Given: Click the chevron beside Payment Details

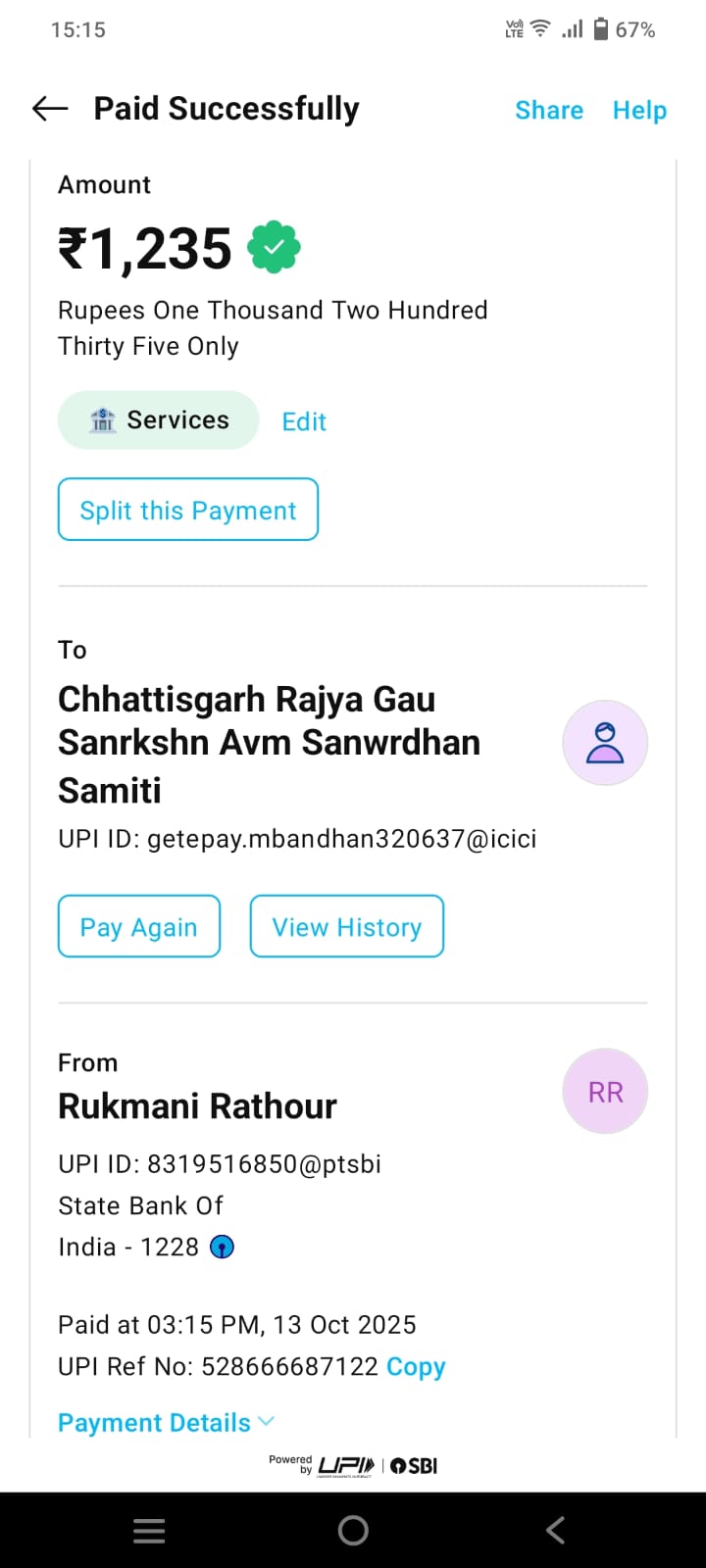Looking at the screenshot, I should tap(266, 1421).
